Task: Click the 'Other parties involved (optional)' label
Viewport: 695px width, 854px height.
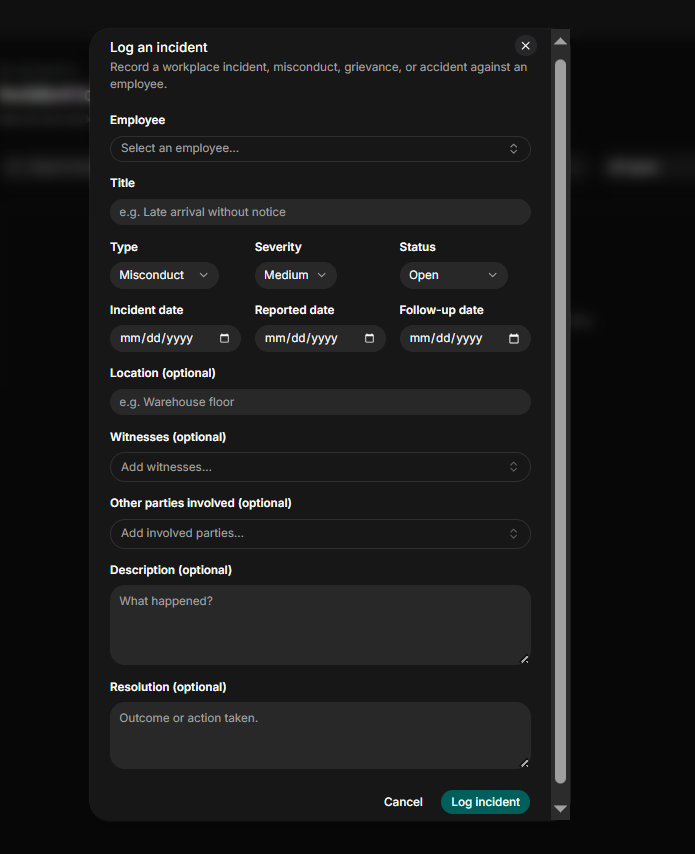Action: [x=200, y=503]
